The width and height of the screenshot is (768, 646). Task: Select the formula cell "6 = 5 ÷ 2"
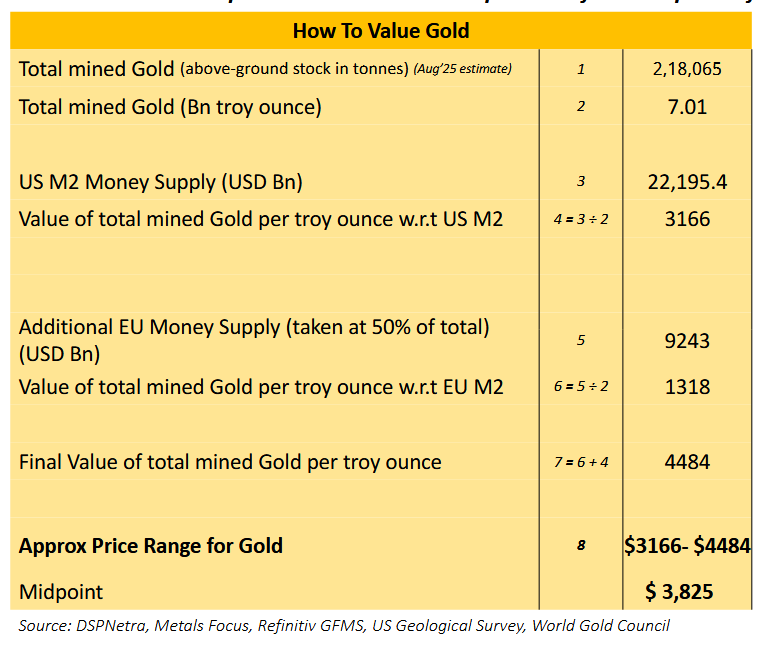coord(581,386)
